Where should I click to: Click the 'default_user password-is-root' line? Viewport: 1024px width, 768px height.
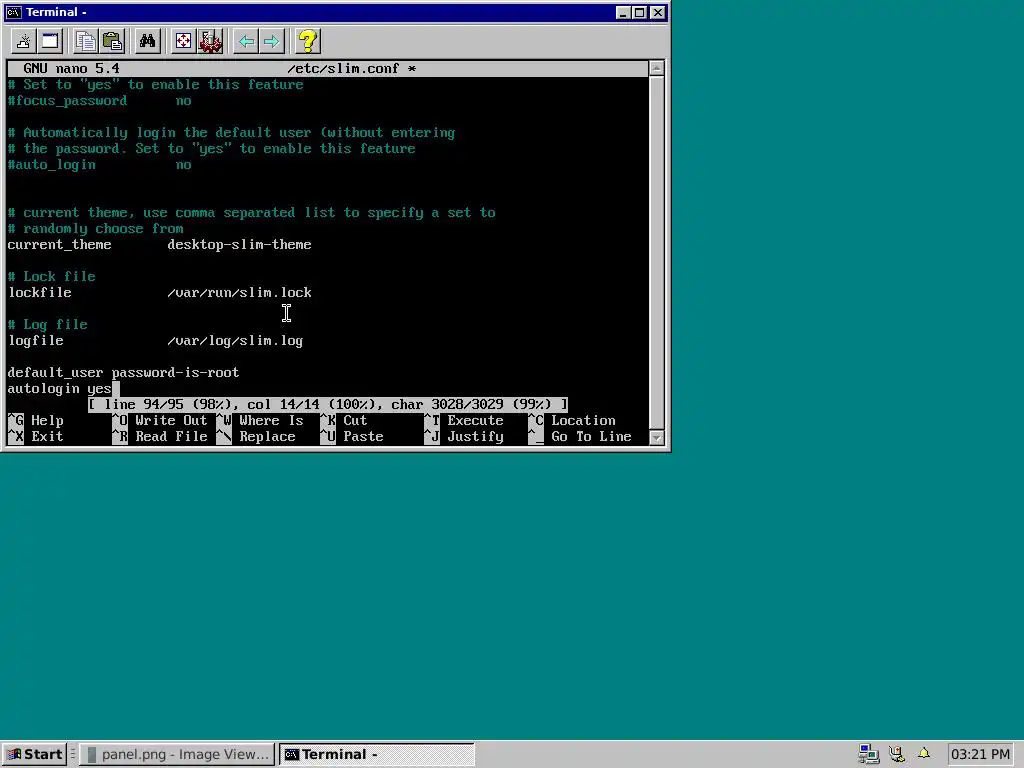coord(123,373)
